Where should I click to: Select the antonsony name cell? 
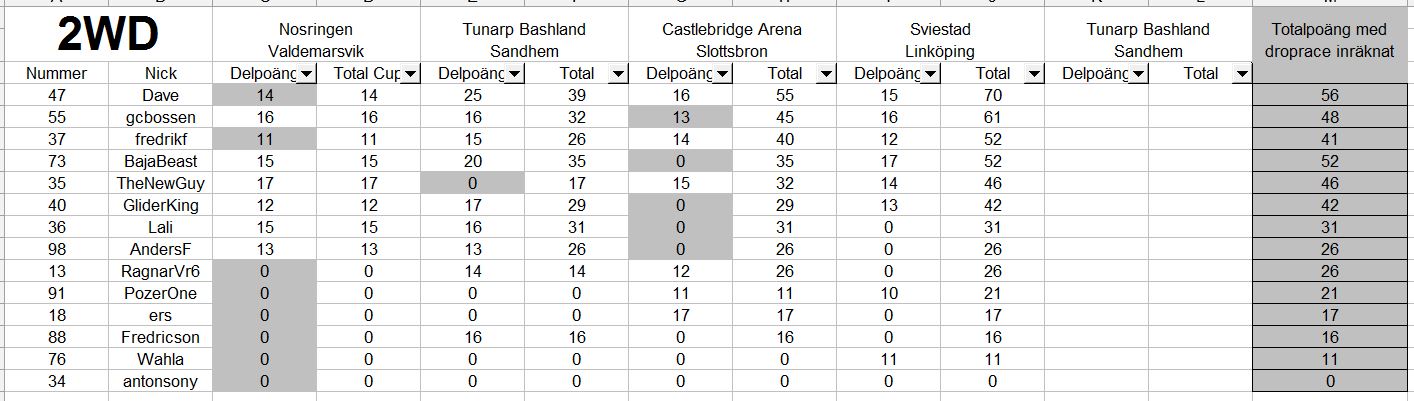click(x=161, y=382)
